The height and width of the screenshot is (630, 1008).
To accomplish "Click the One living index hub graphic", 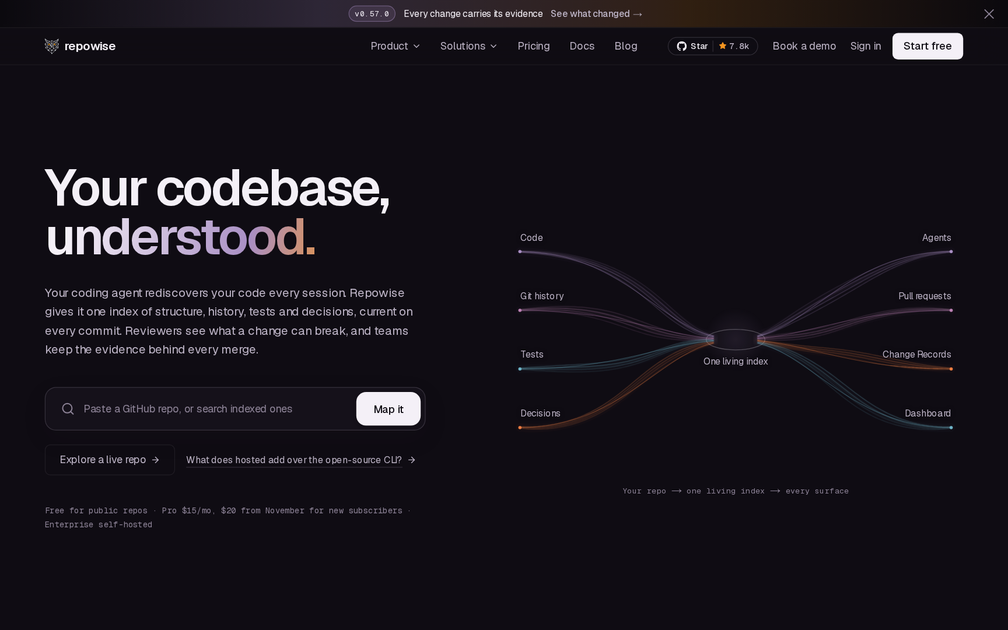I will tap(735, 339).
